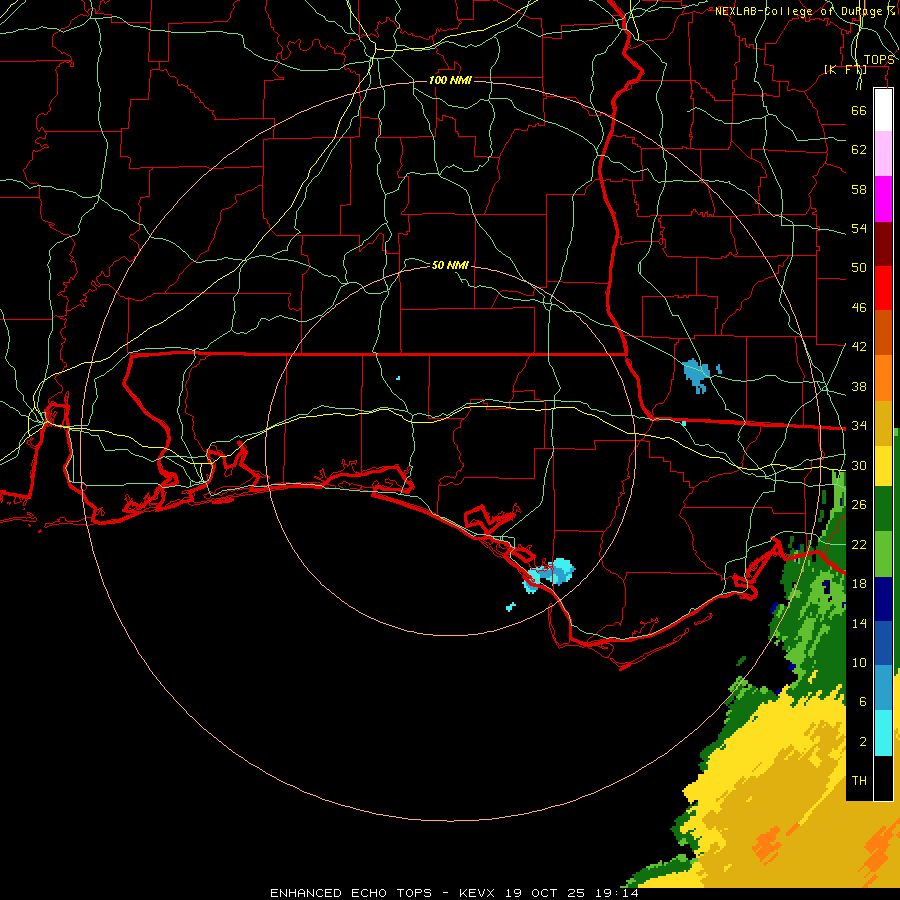Click legend value "22"
Screen dimensions: 900x900
click(x=859, y=544)
